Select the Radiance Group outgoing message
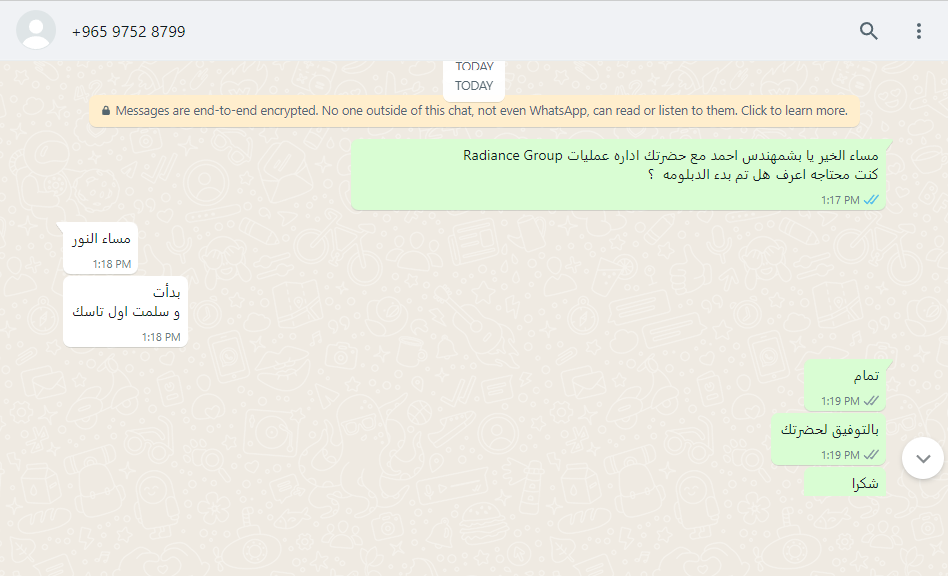The width and height of the screenshot is (948, 576). point(618,175)
